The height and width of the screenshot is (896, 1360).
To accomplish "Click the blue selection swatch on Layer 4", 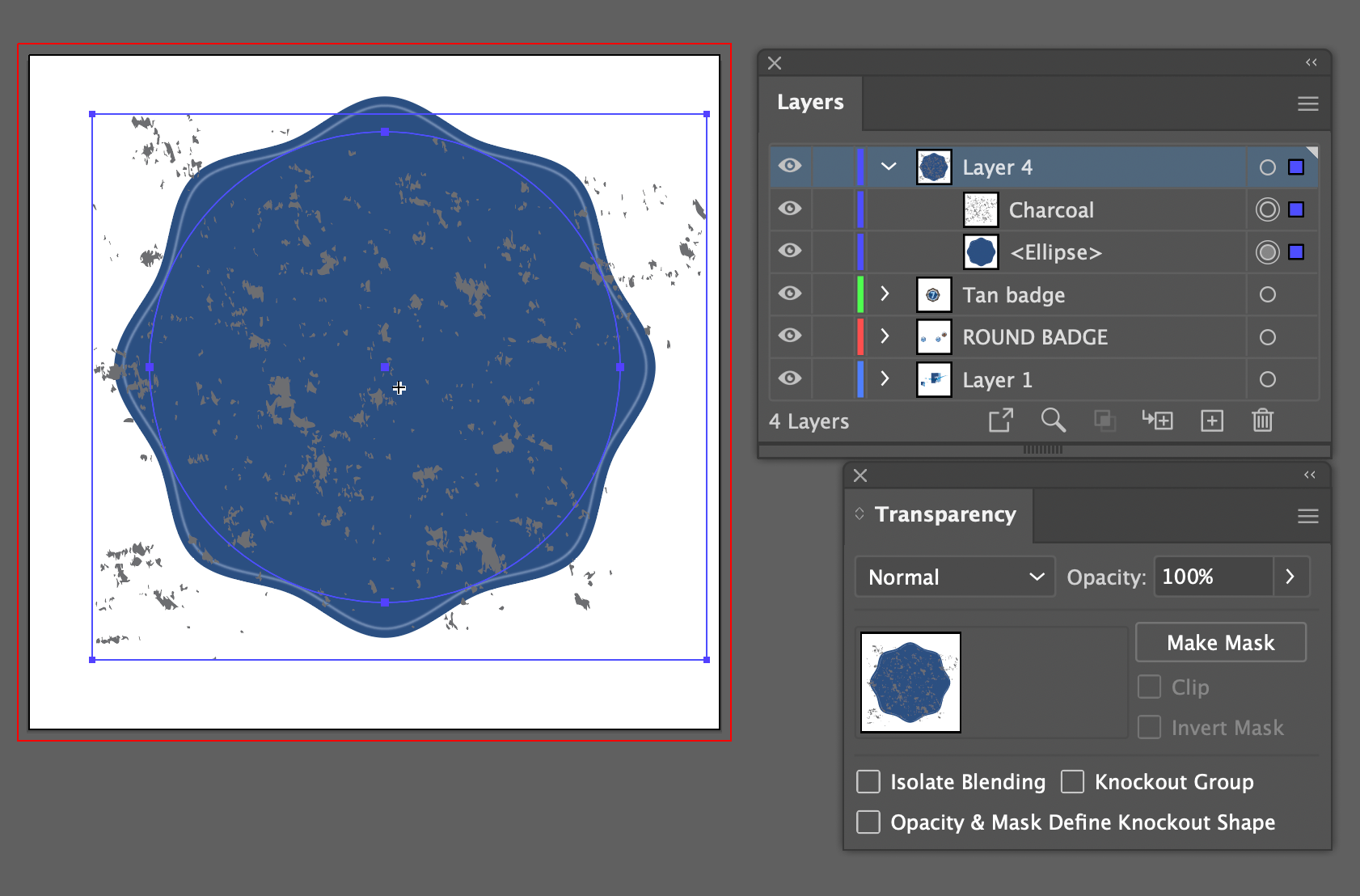I will (x=1297, y=167).
